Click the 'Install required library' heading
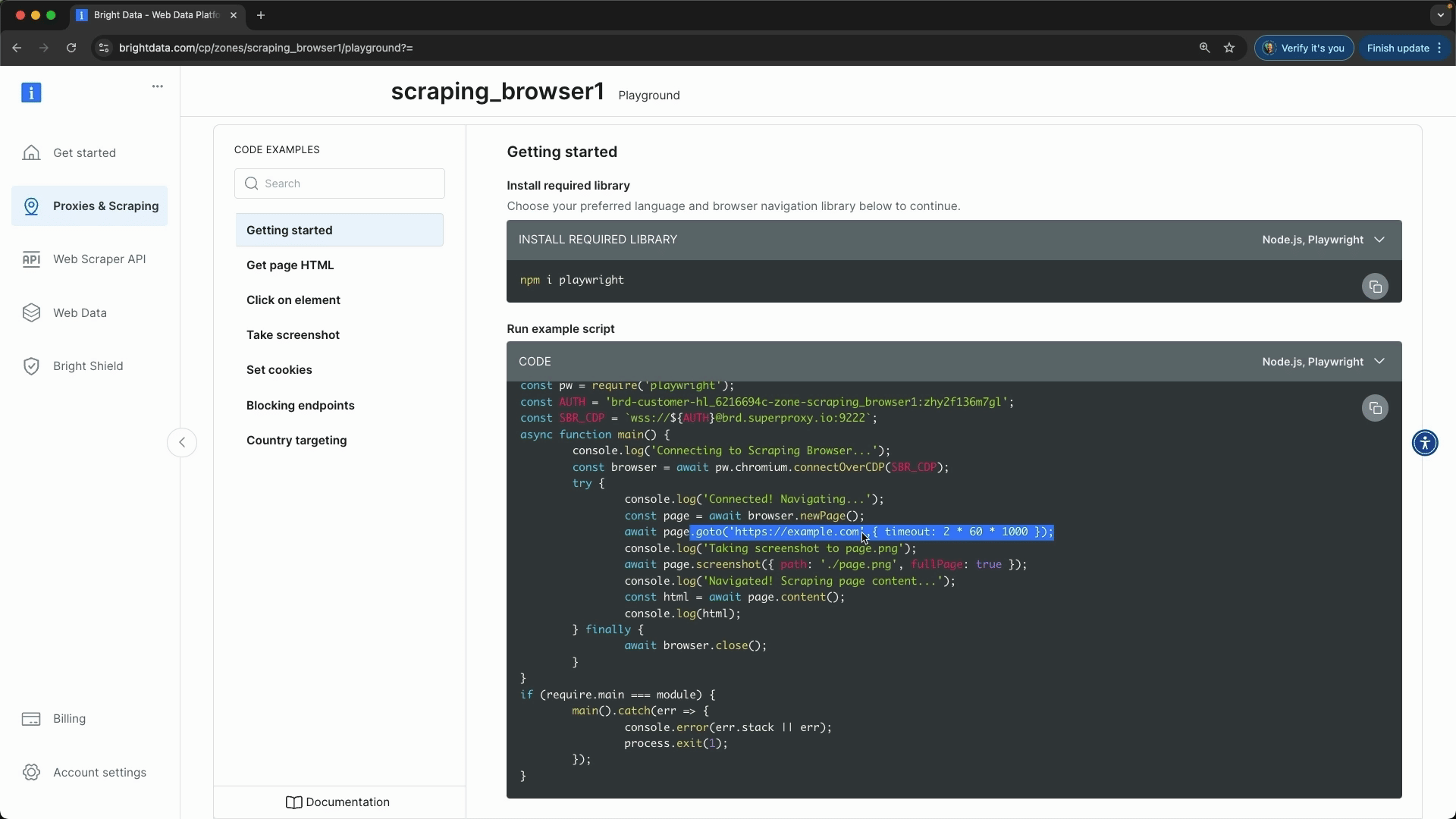 coord(568,186)
